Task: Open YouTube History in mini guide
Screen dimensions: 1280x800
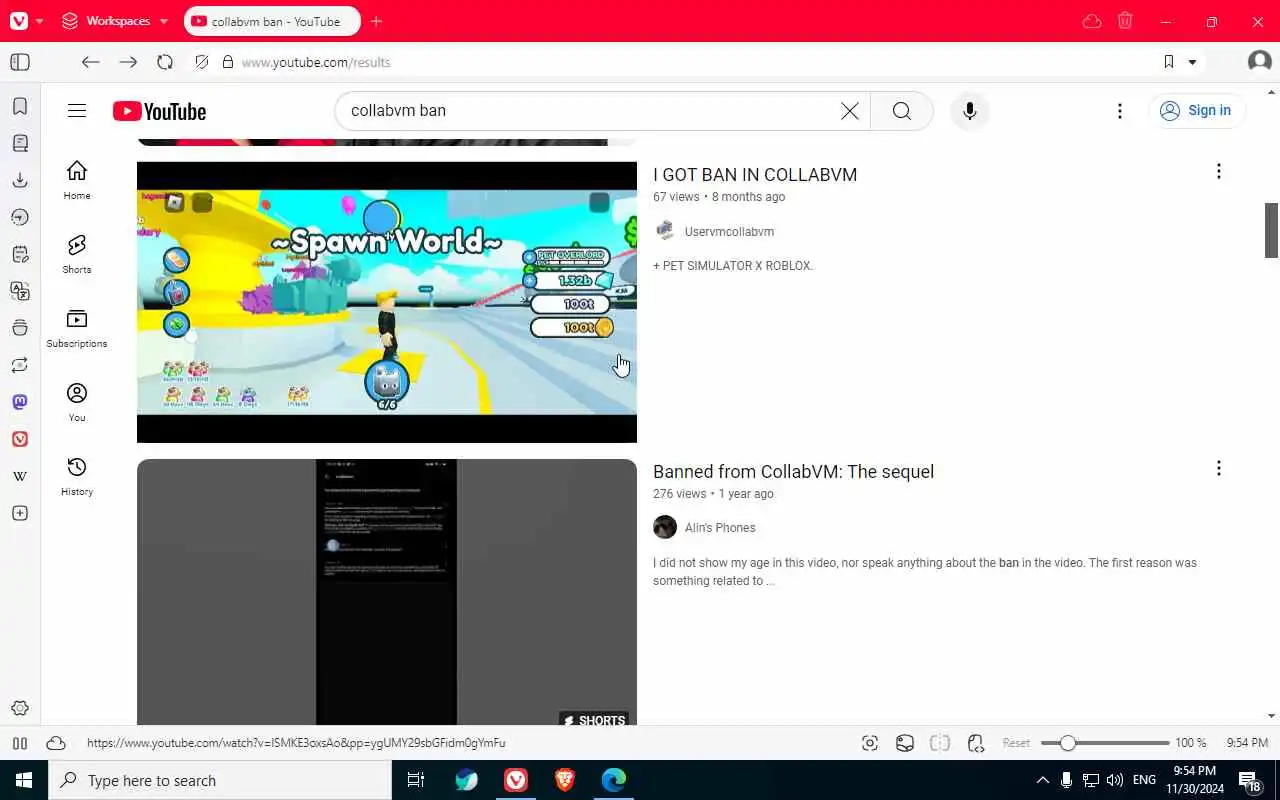Action: tap(77, 477)
